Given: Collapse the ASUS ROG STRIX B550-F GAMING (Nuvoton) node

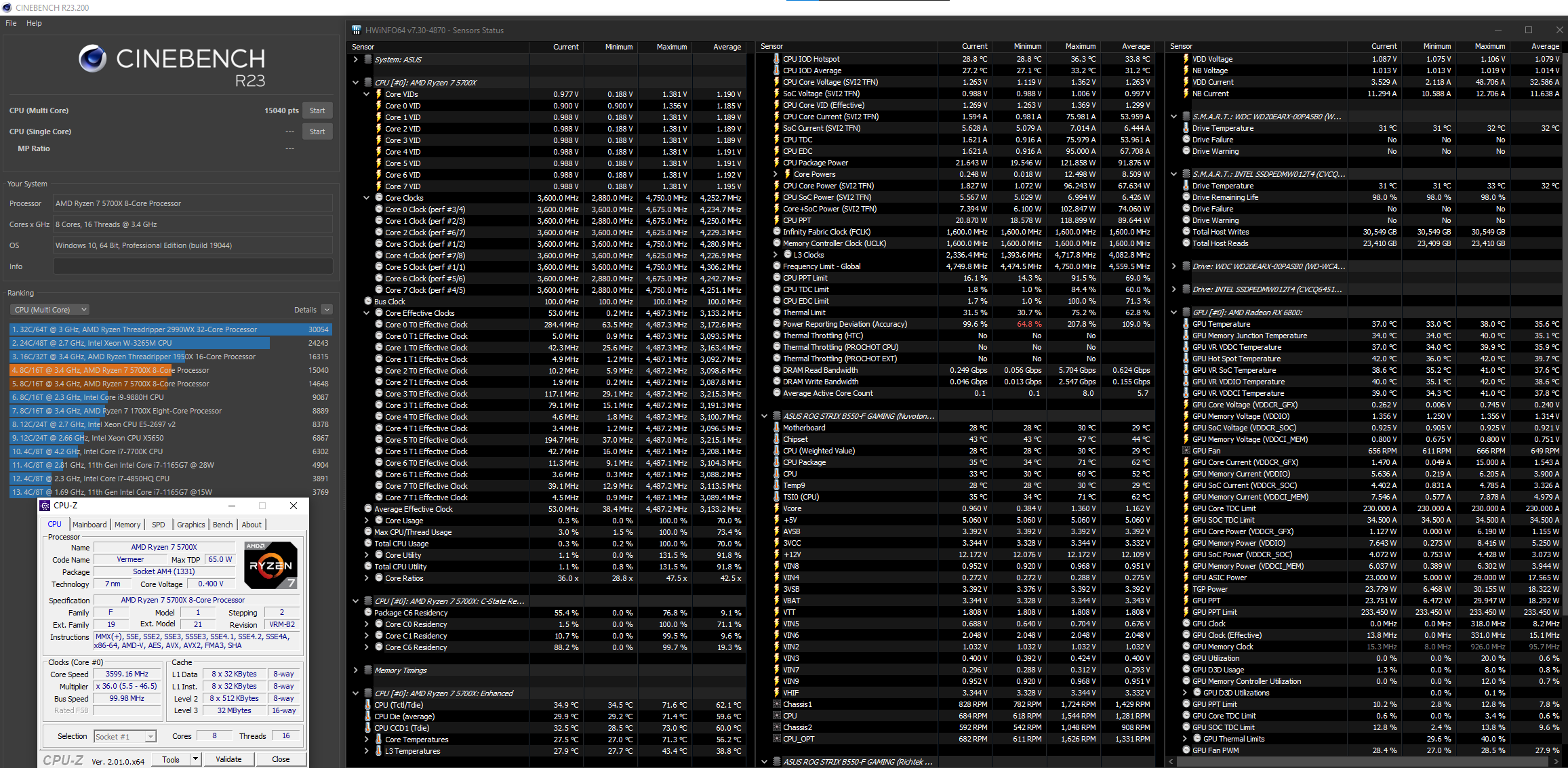Looking at the screenshot, I should pyautogui.click(x=765, y=416).
